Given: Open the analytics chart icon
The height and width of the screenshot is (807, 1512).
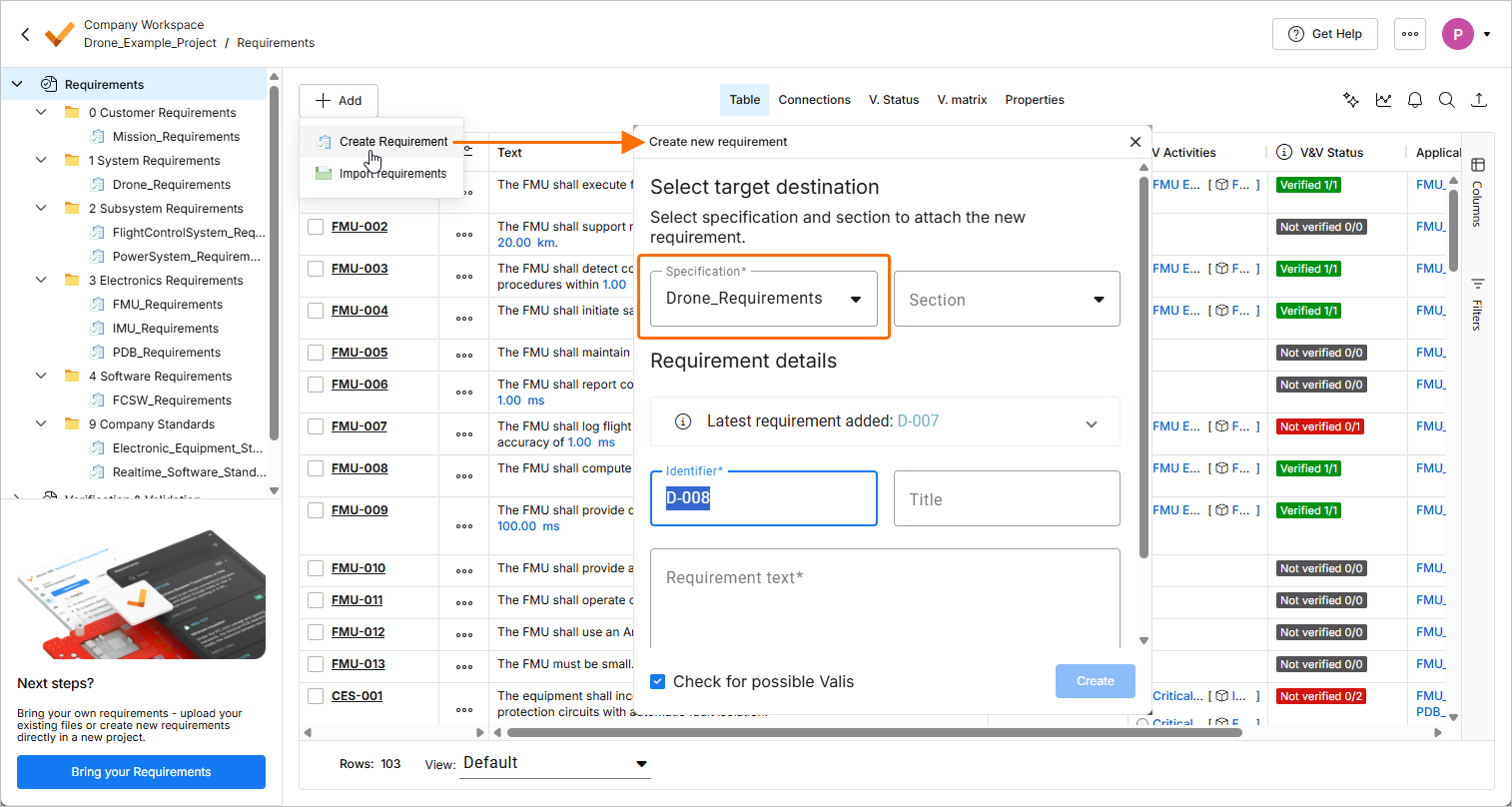Looking at the screenshot, I should 1383,100.
